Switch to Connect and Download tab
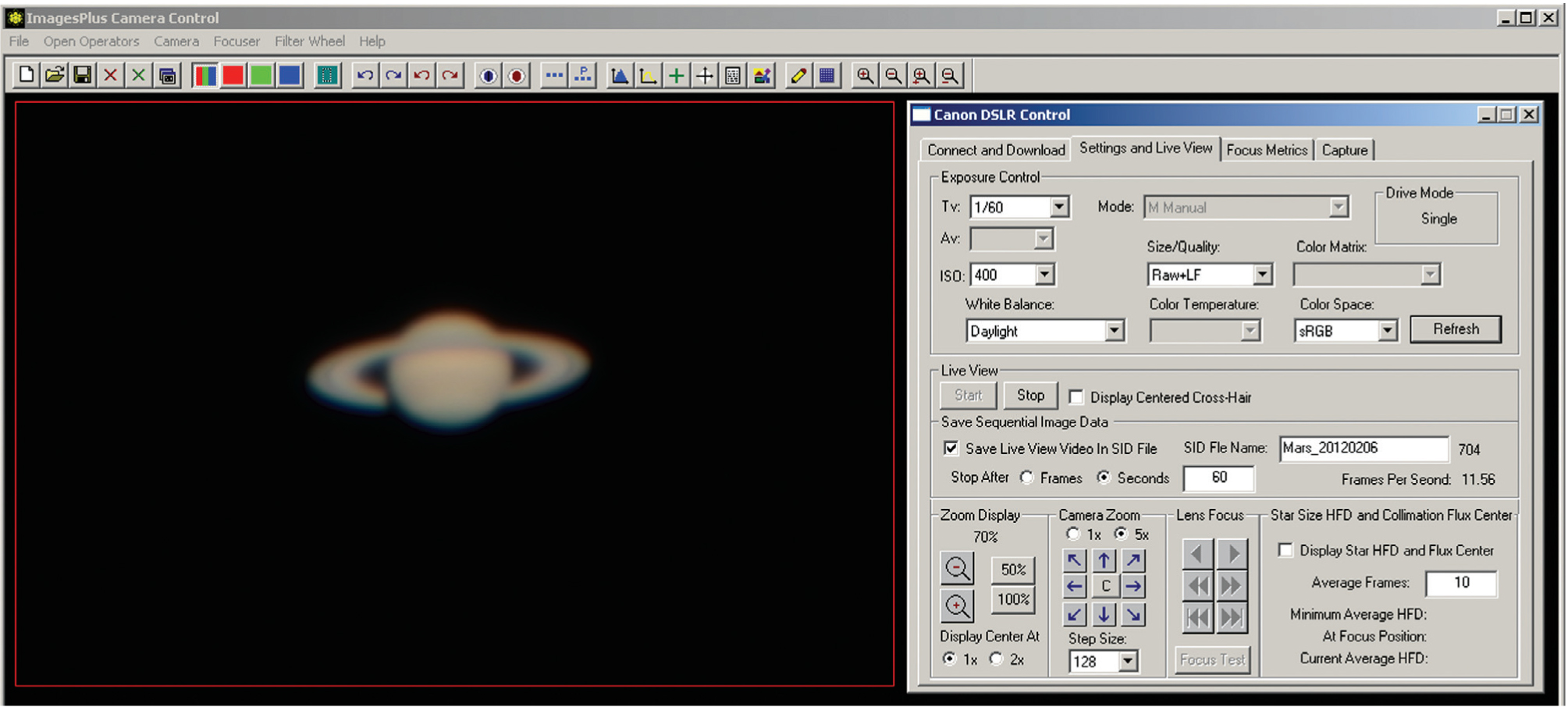The height and width of the screenshot is (707, 1568). [996, 150]
